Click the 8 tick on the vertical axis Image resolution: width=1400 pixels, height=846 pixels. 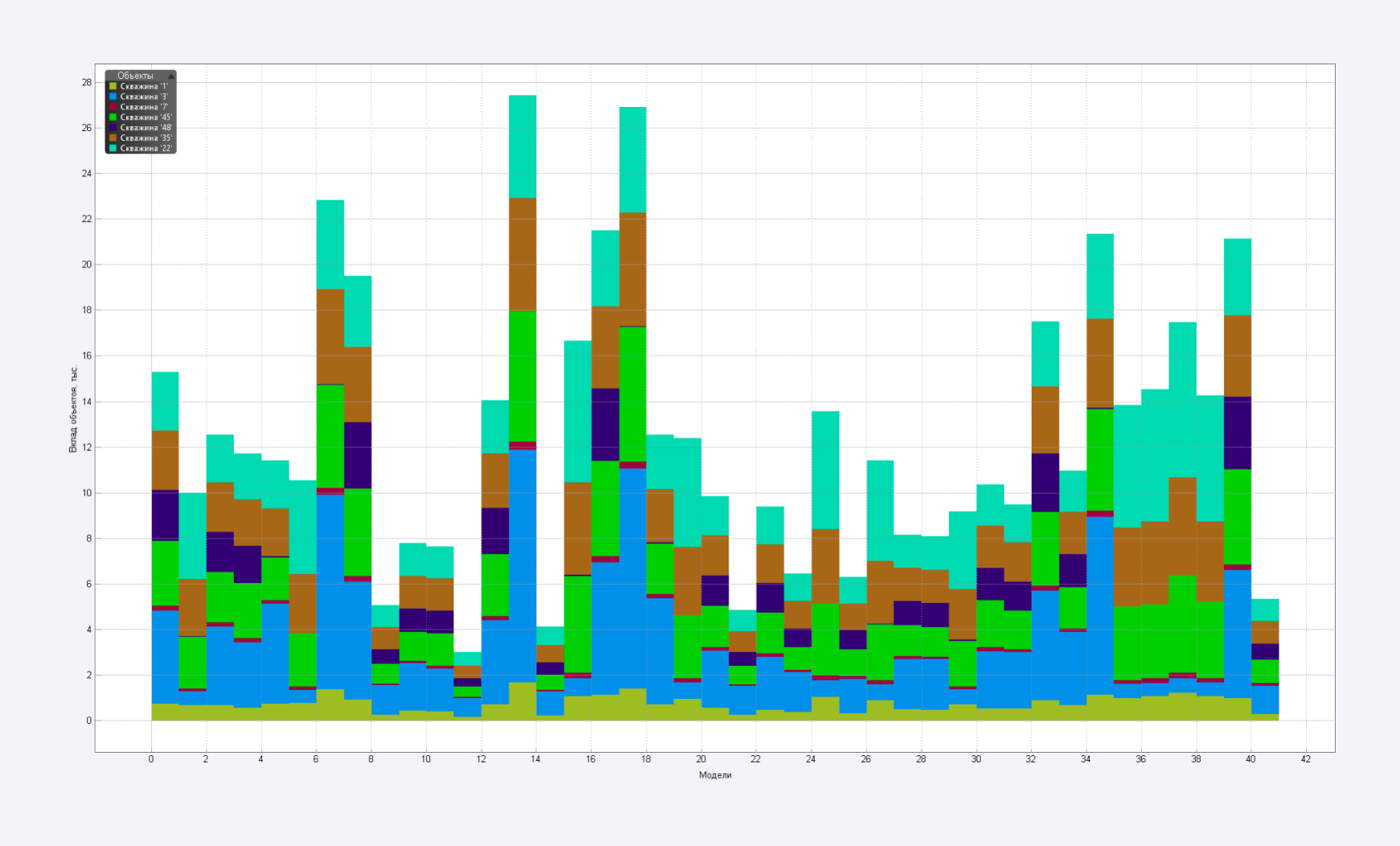point(88,538)
